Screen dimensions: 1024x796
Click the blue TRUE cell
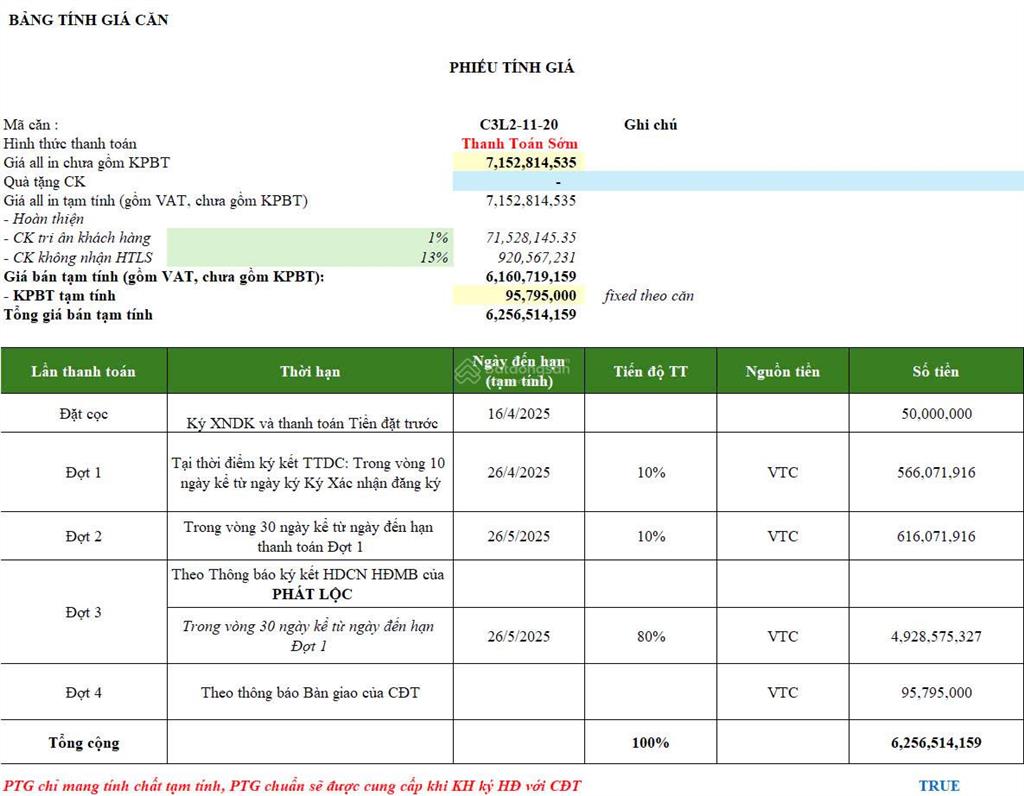pos(939,786)
